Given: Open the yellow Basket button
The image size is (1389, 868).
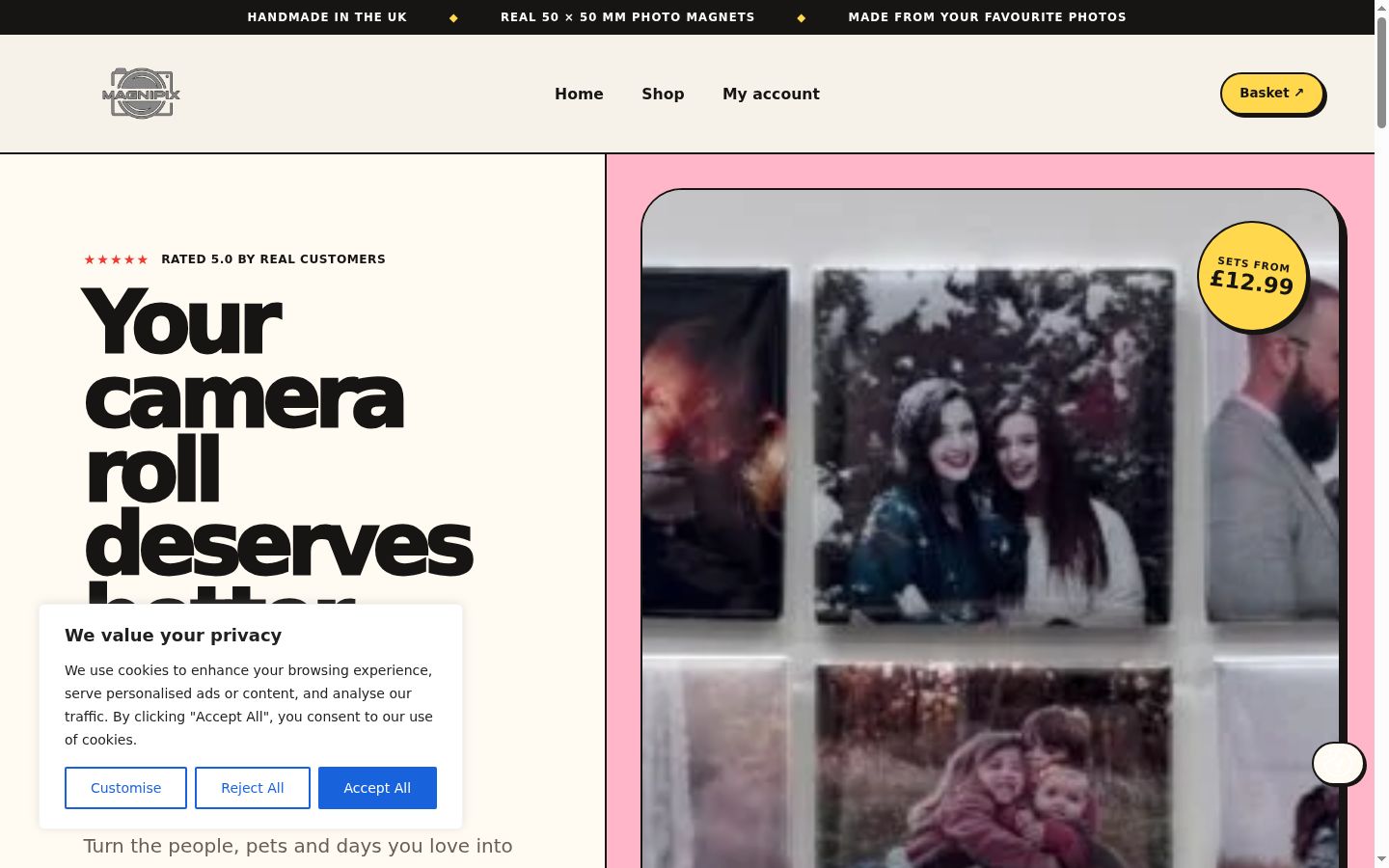Looking at the screenshot, I should (1271, 94).
